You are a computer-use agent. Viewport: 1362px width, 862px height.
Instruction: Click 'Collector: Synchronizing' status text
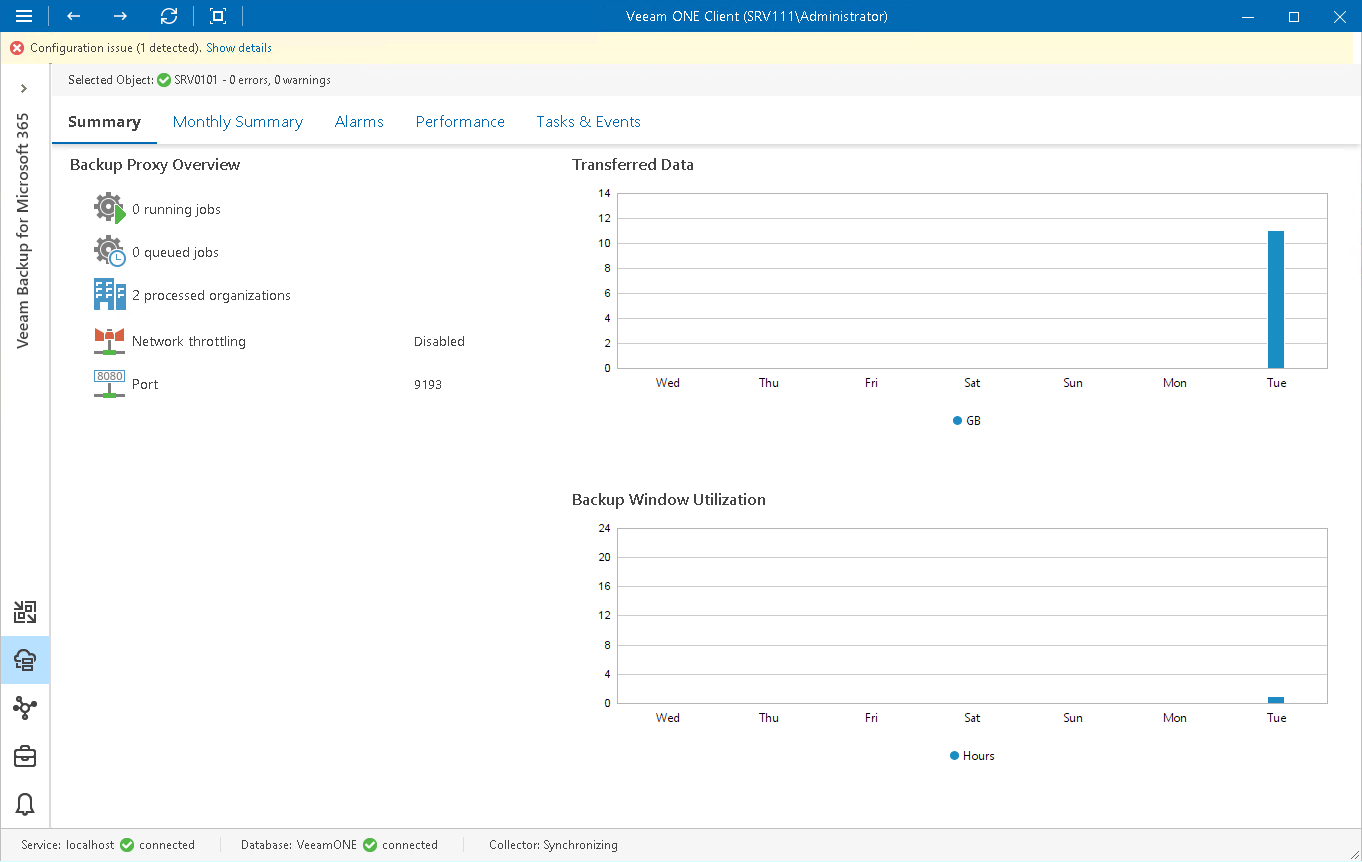point(553,845)
